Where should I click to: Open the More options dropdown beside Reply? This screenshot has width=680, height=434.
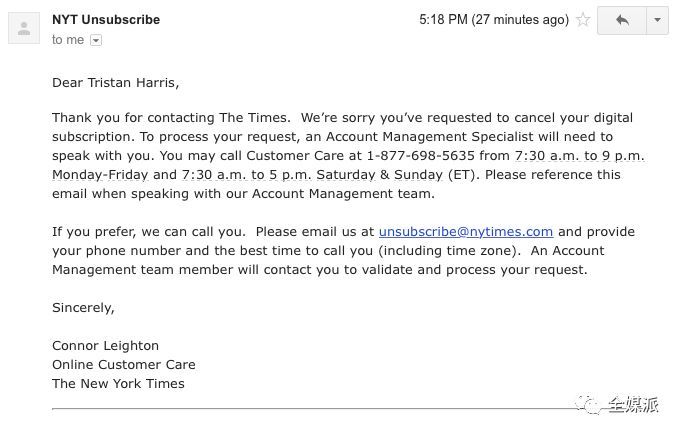click(657, 20)
